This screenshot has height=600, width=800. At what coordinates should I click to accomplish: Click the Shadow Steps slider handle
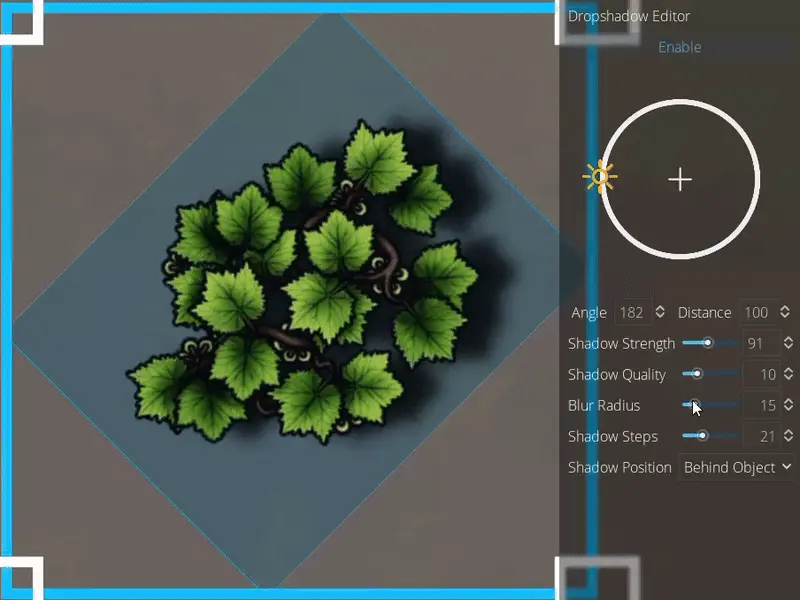702,436
